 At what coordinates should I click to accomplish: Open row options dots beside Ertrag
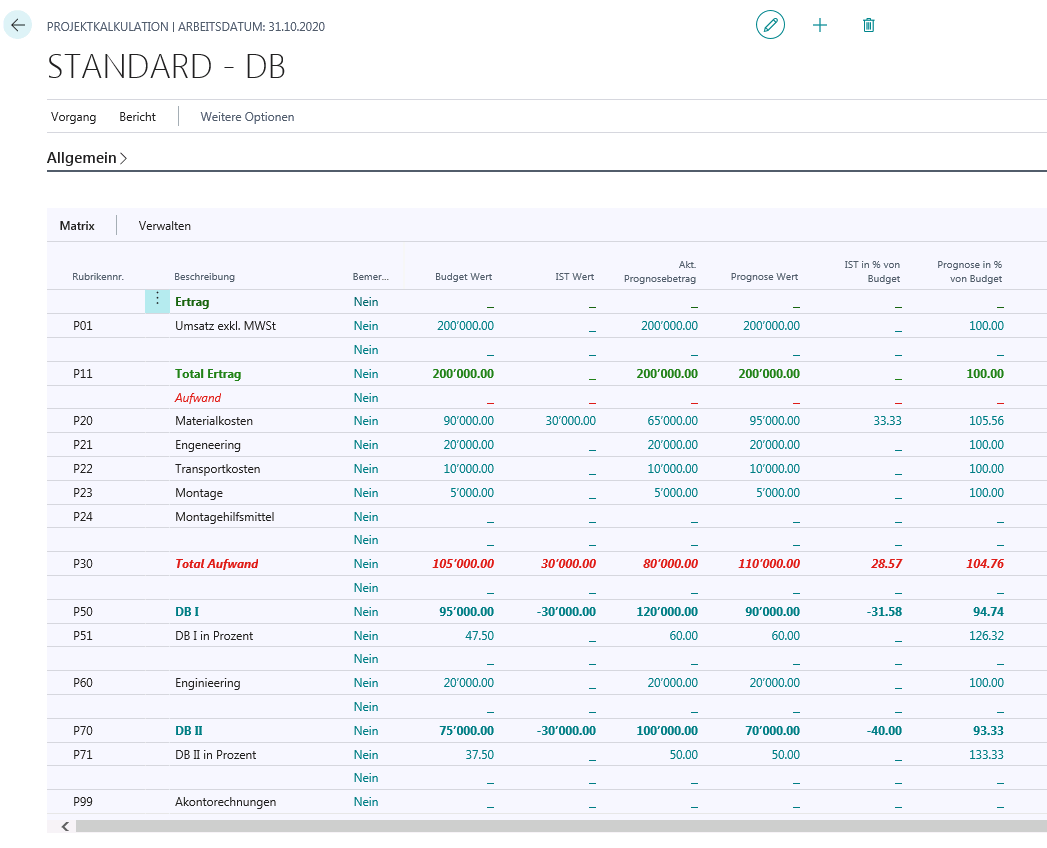point(158,301)
